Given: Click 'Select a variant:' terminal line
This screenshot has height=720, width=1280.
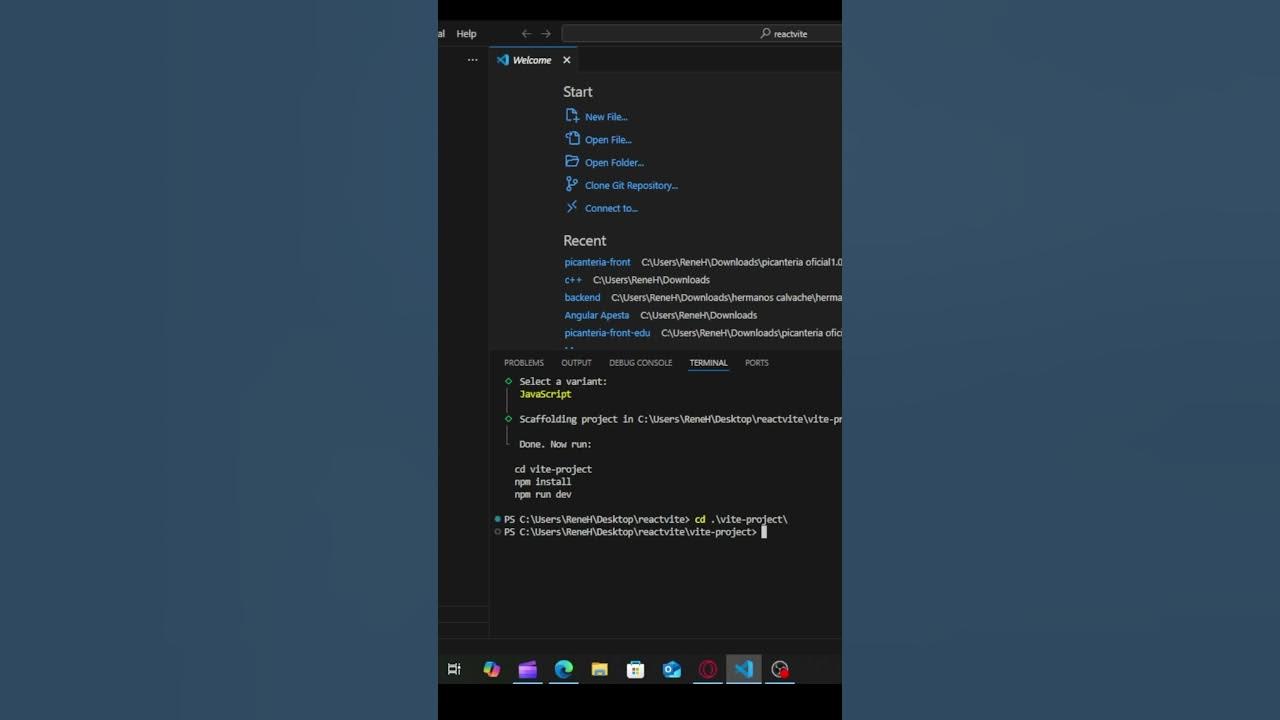Looking at the screenshot, I should 563,381.
